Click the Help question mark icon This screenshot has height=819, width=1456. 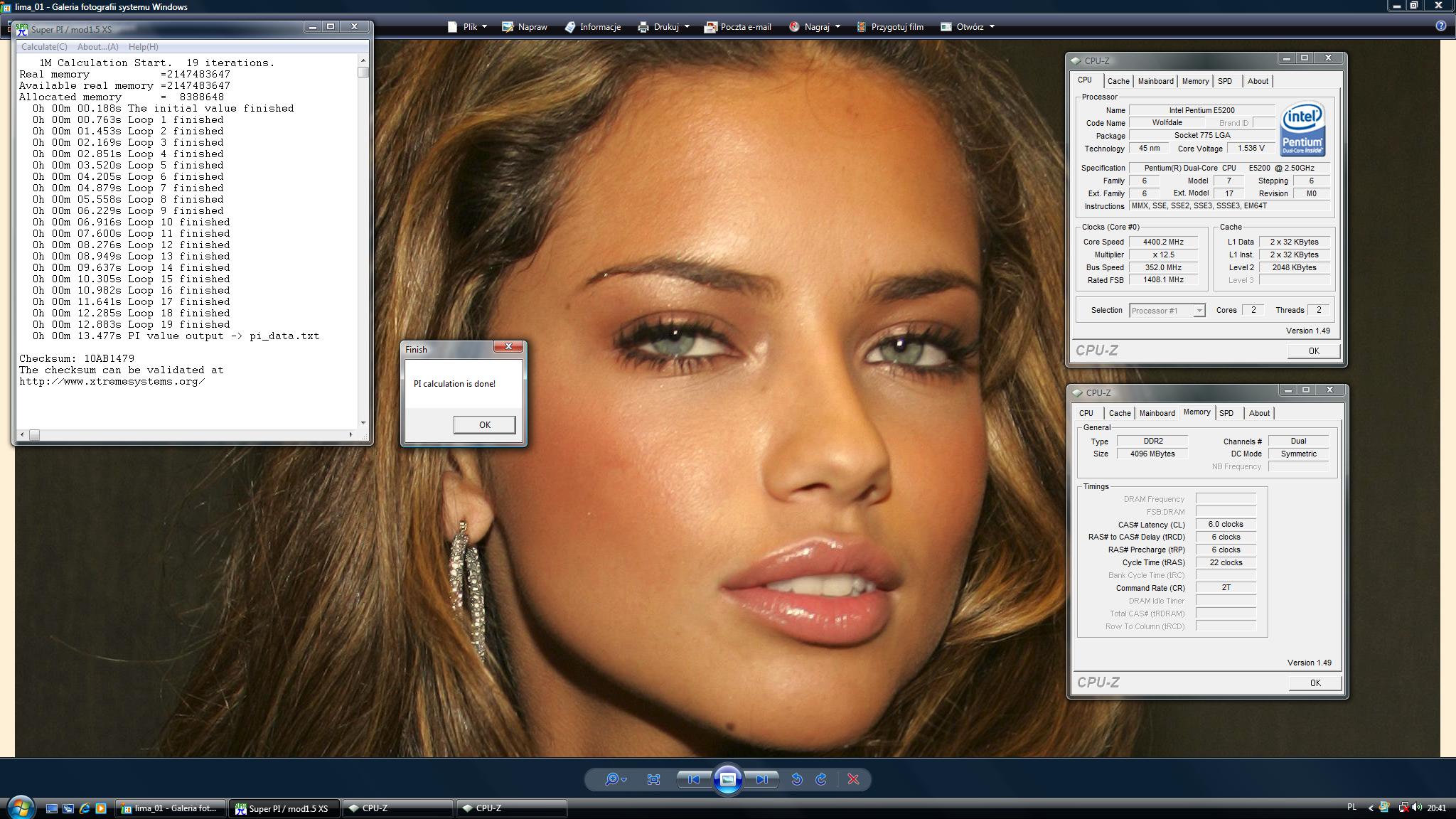pos(1440,26)
